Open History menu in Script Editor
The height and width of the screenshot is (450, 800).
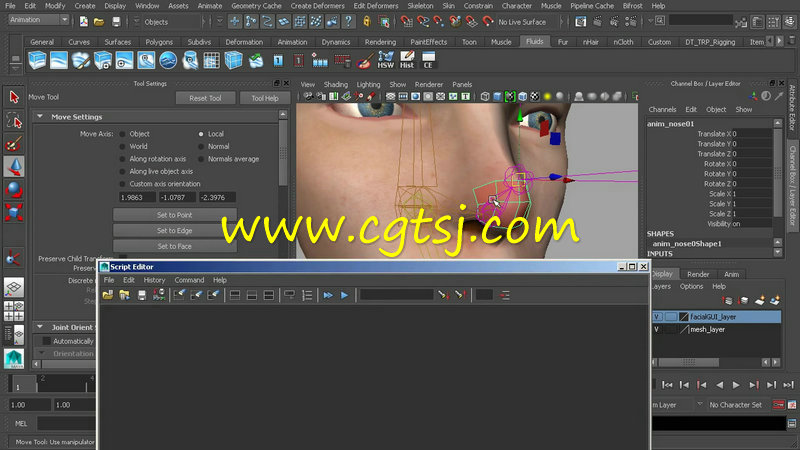pyautogui.click(x=154, y=280)
